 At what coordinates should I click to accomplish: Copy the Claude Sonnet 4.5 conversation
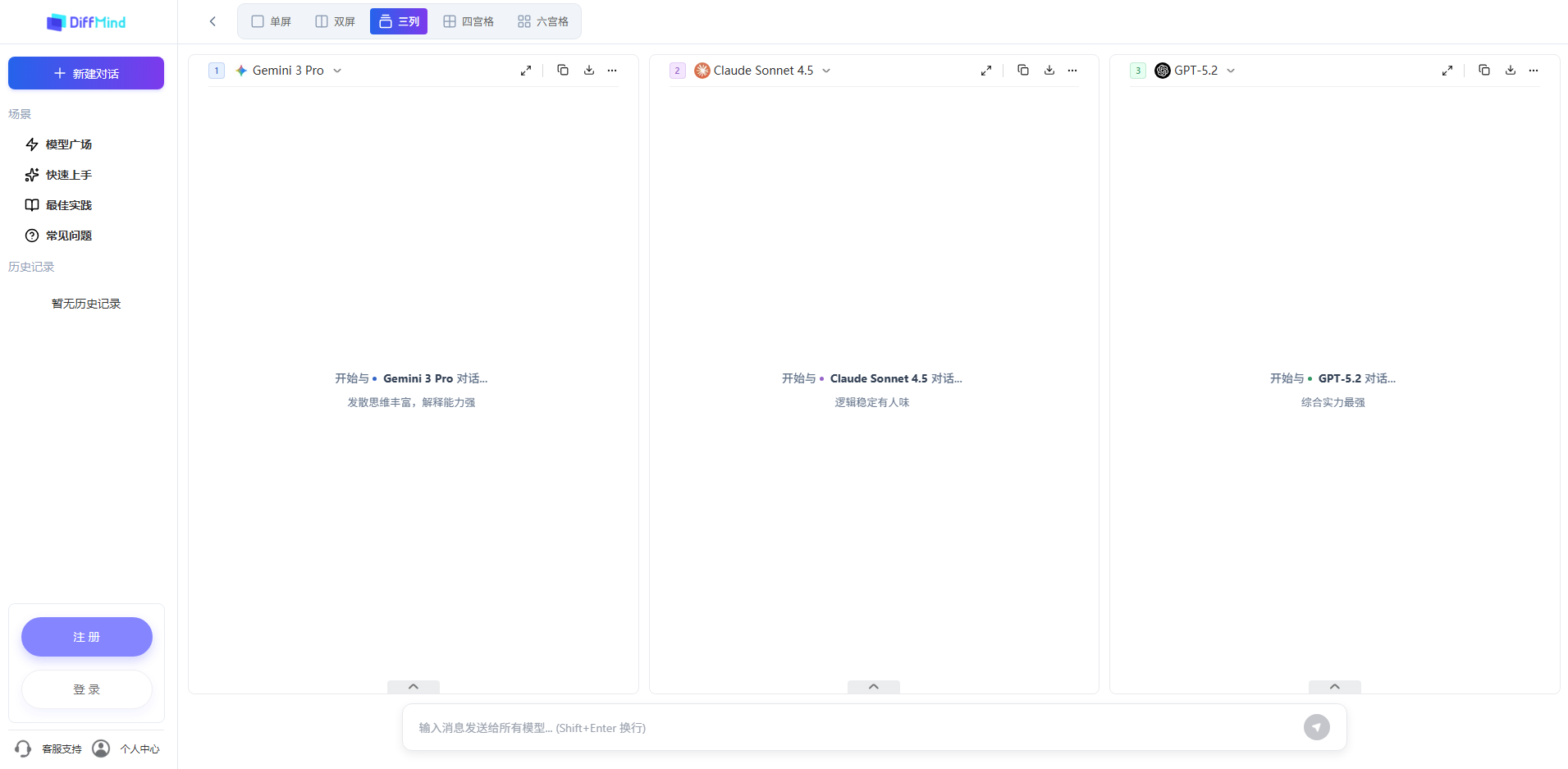click(1022, 71)
